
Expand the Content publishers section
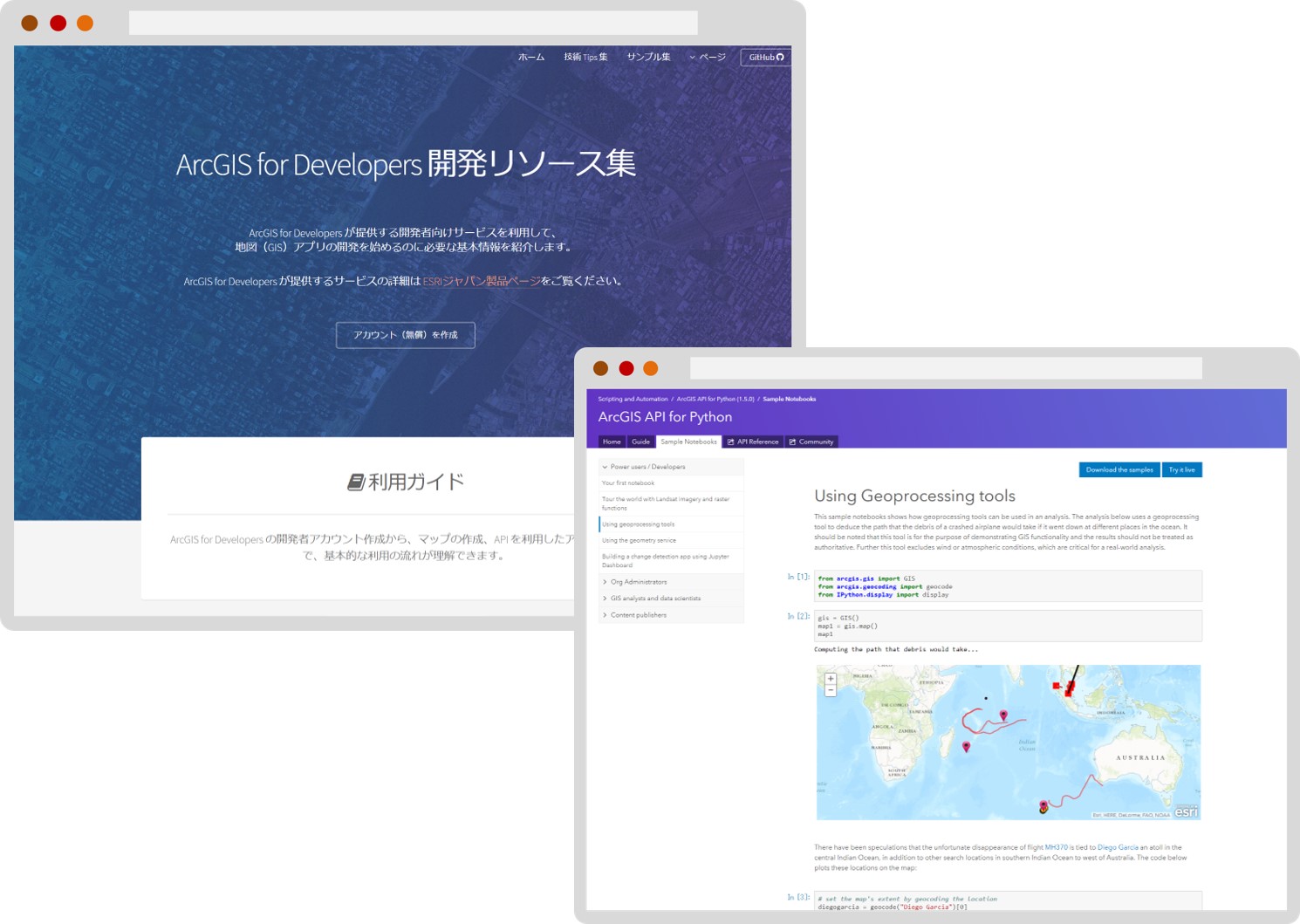(671, 615)
